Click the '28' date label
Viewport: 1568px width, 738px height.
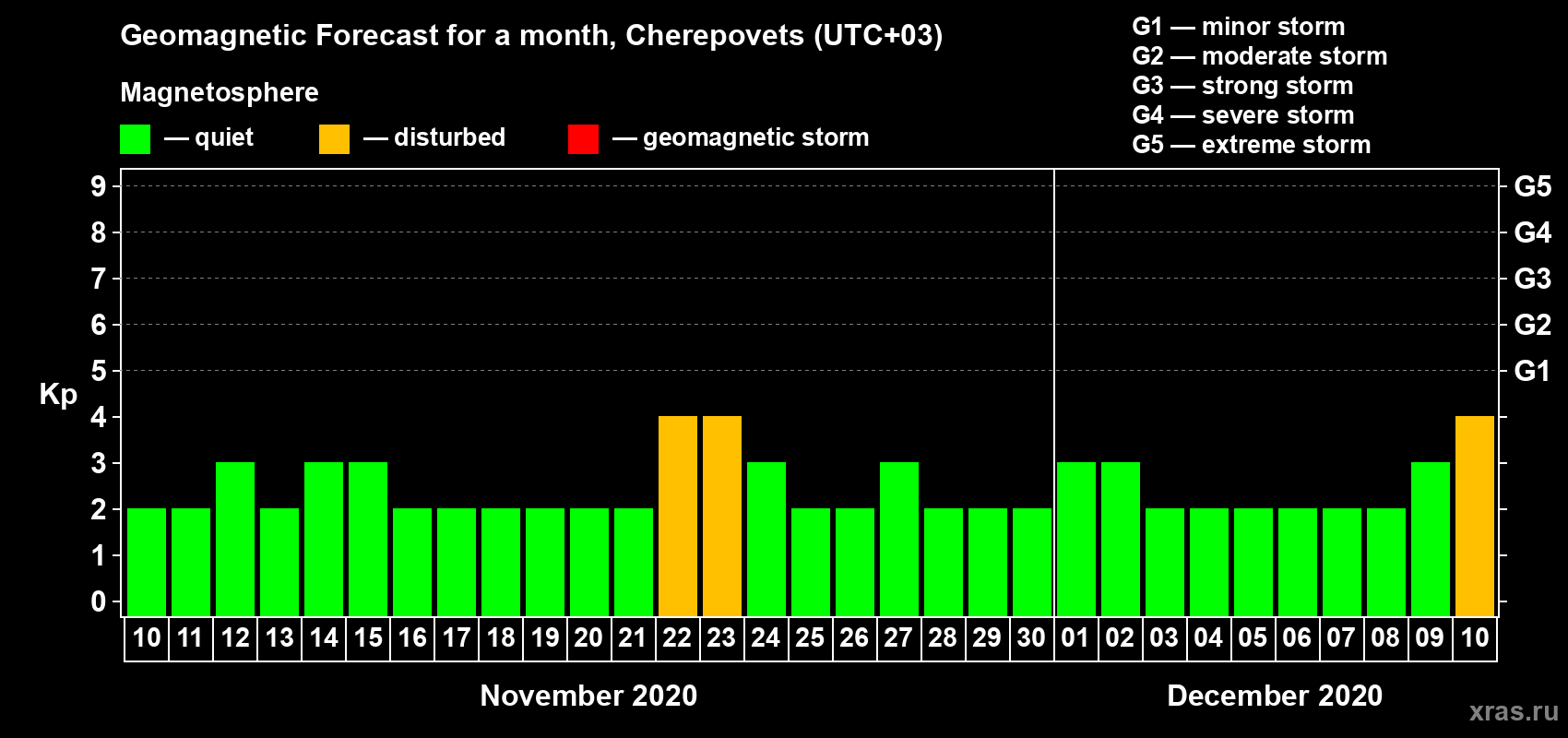coord(943,638)
